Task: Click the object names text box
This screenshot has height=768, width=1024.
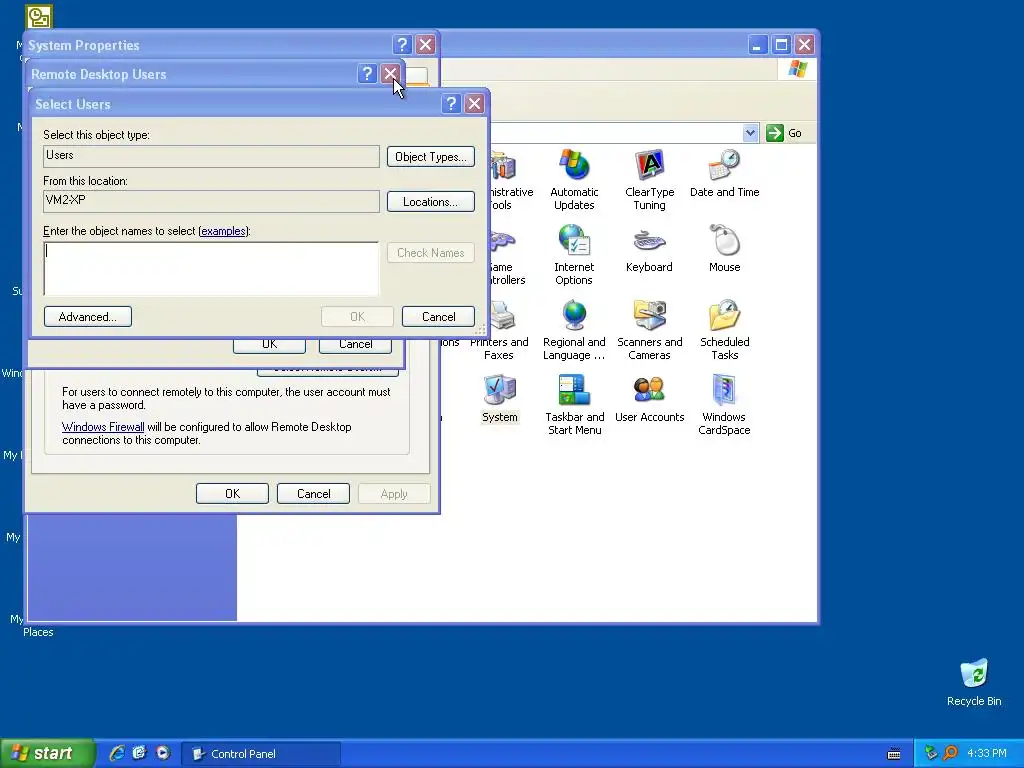Action: pos(211,268)
